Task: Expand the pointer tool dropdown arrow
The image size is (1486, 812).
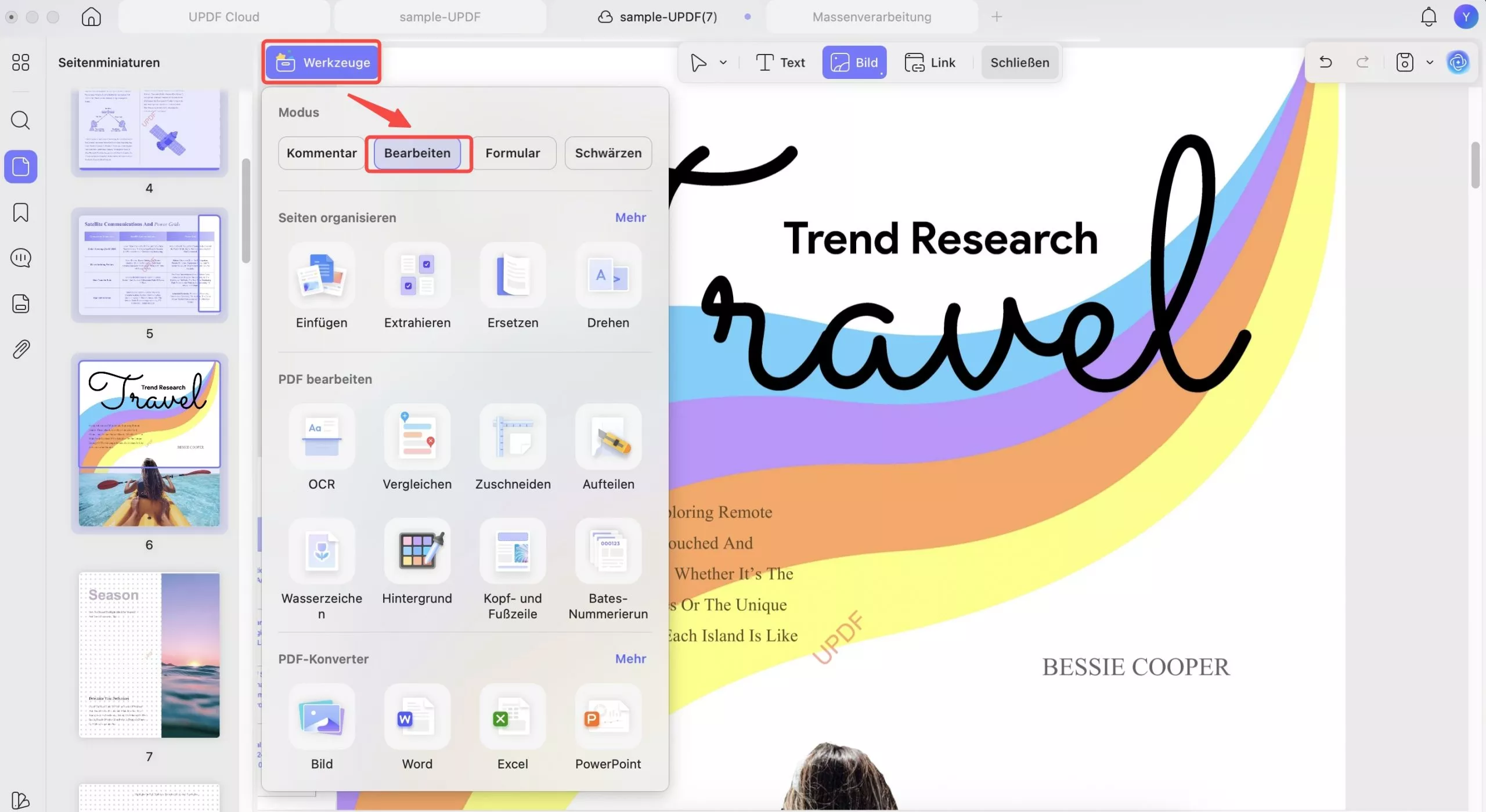Action: pyautogui.click(x=723, y=63)
